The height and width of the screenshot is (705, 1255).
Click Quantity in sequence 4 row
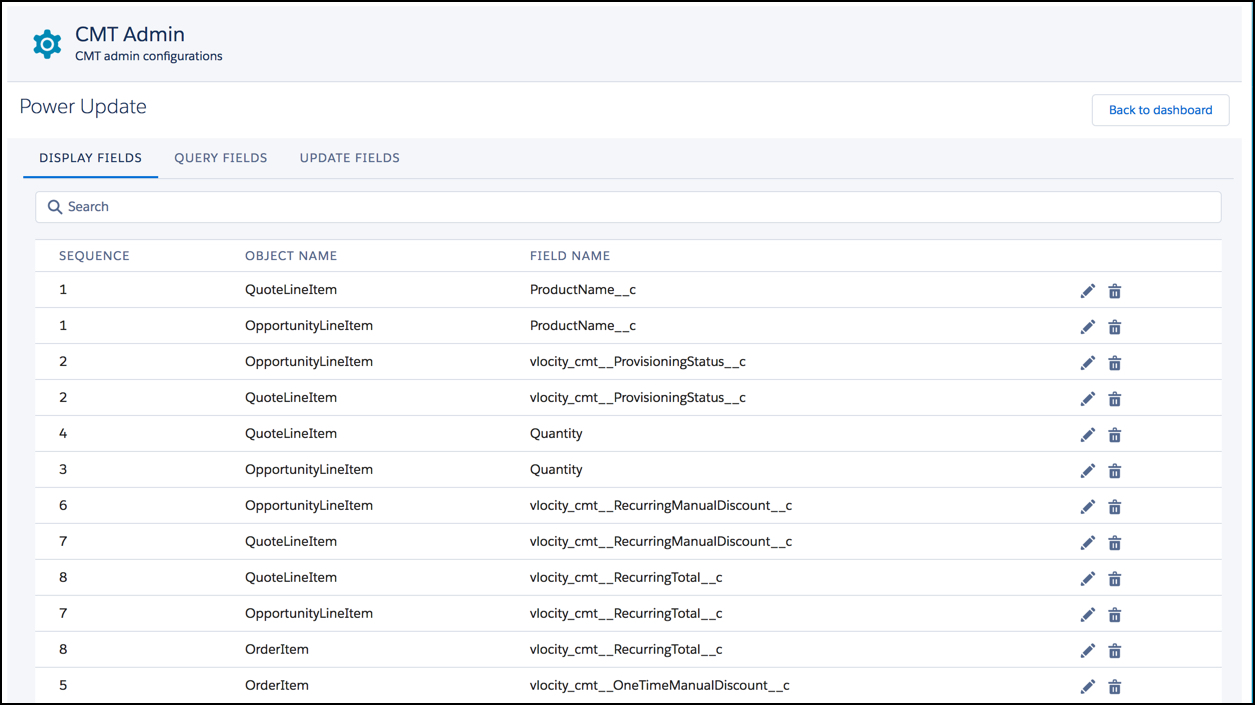[x=556, y=434]
